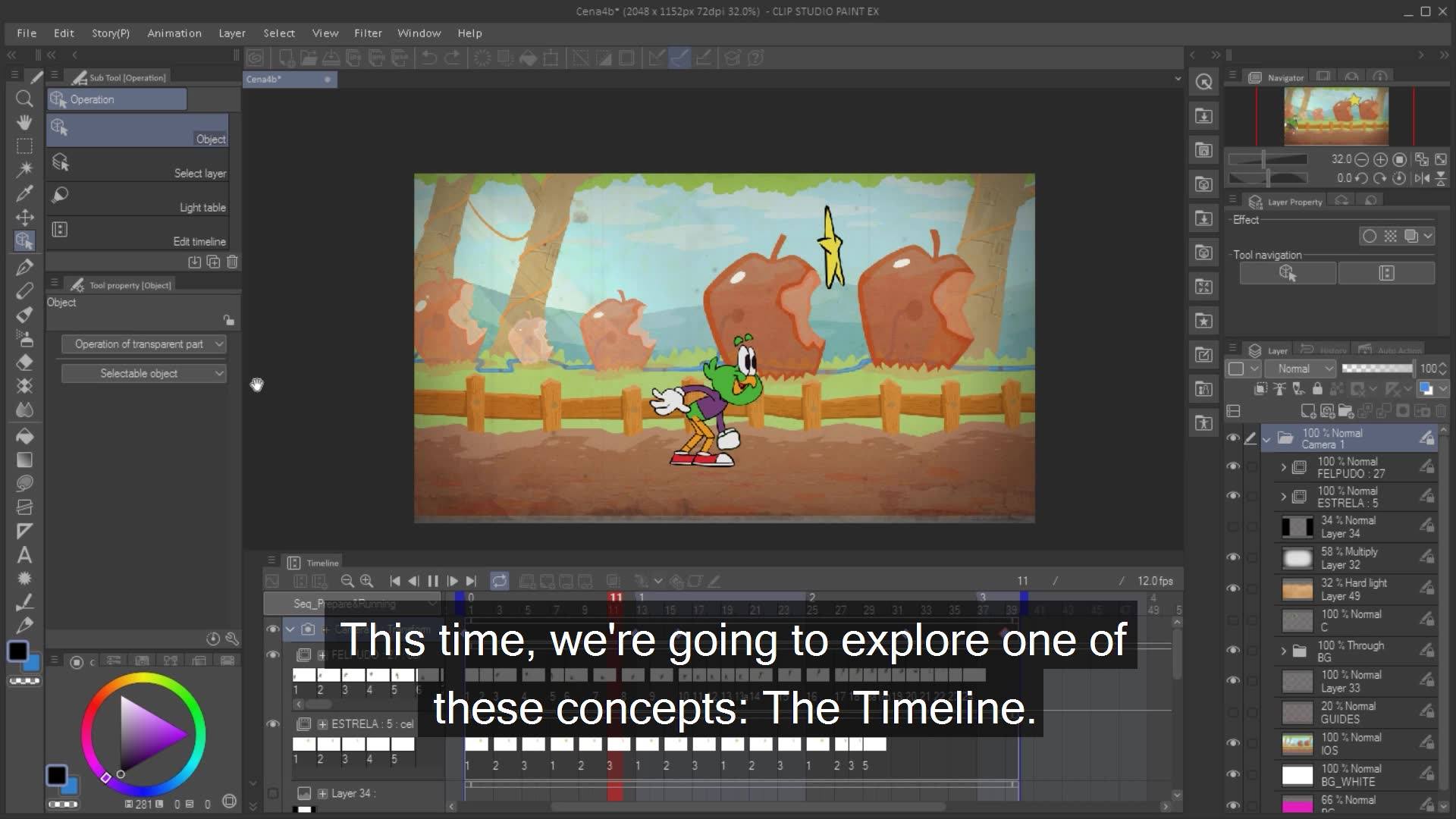Choose the Light table sub tool
Screen dimensions: 1456x819
[x=138, y=199]
